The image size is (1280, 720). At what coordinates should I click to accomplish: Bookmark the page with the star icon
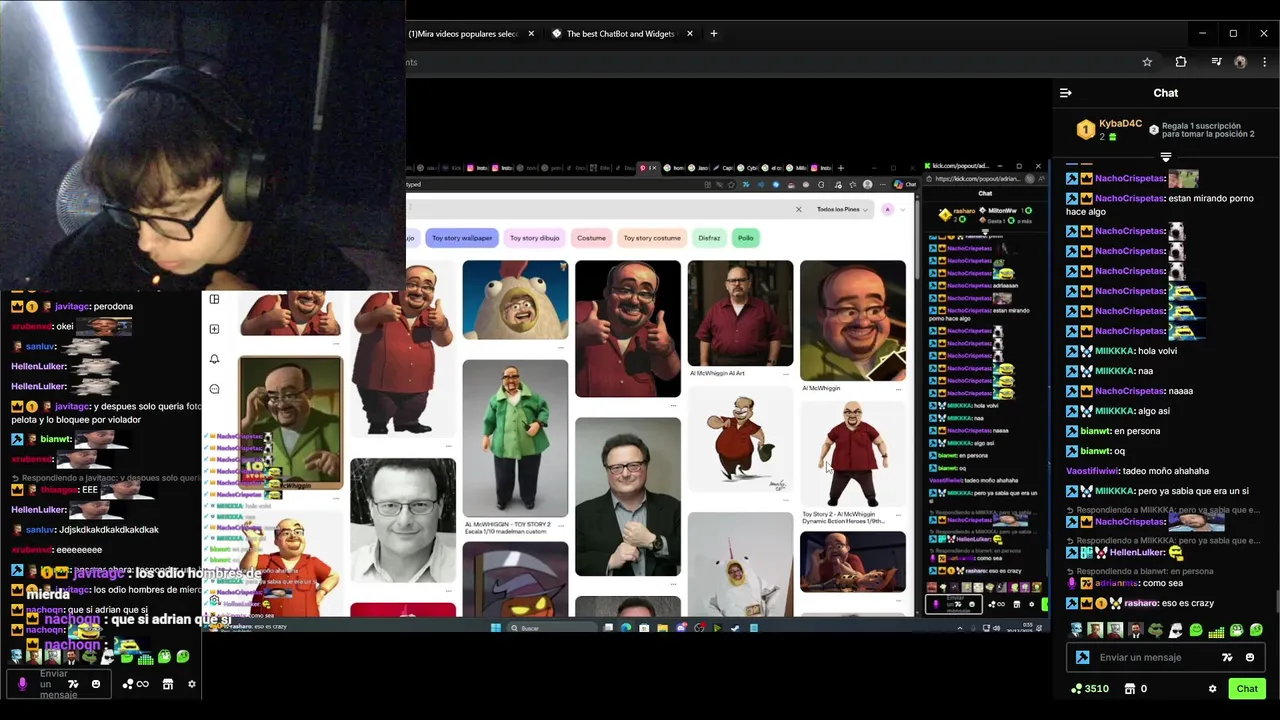pyautogui.click(x=1147, y=62)
